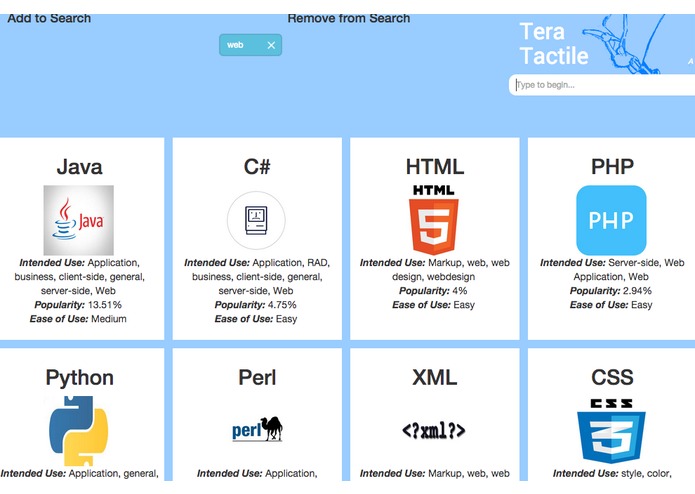The height and width of the screenshot is (494, 695).
Task: Click C#'s Popularity 4.75% text
Action: tap(256, 305)
